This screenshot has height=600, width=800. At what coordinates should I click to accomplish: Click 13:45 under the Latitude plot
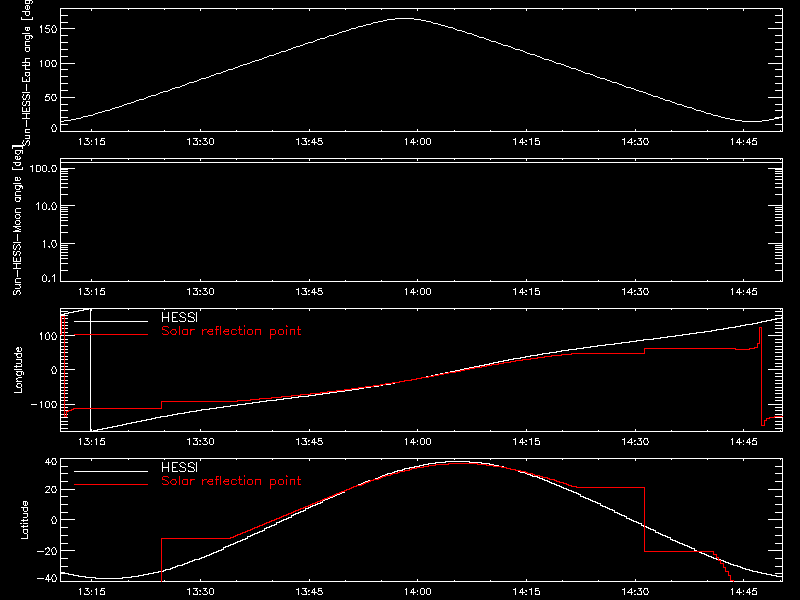tap(309, 592)
